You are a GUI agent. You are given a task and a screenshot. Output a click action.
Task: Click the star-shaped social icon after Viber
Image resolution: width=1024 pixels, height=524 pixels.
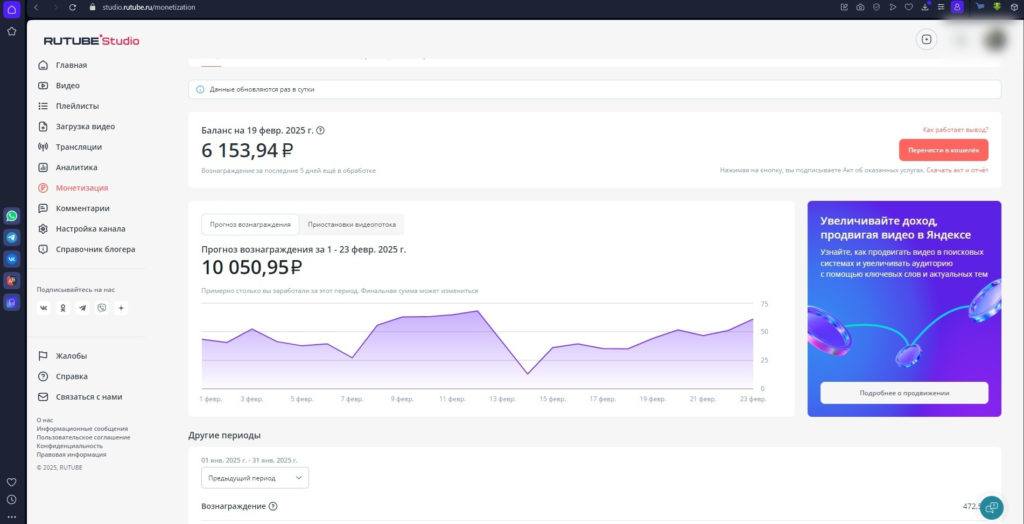tap(121, 308)
